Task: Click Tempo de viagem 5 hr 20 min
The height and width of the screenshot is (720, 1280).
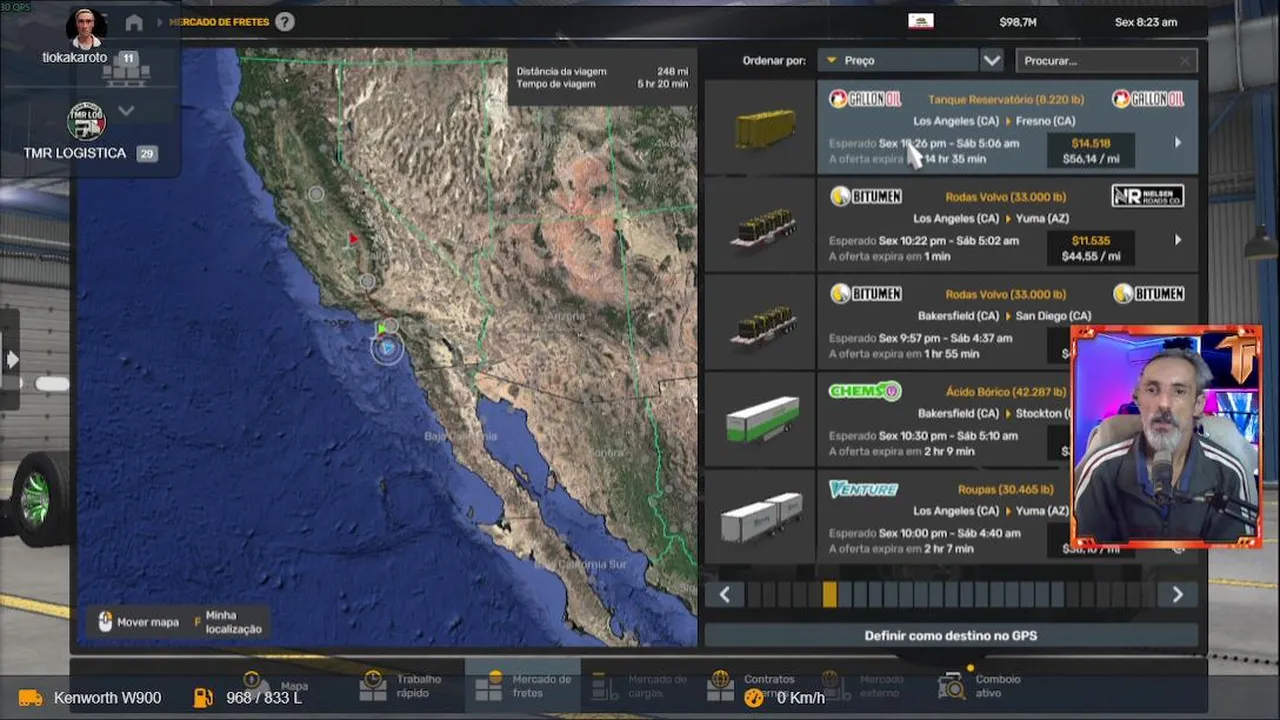Action: click(602, 84)
